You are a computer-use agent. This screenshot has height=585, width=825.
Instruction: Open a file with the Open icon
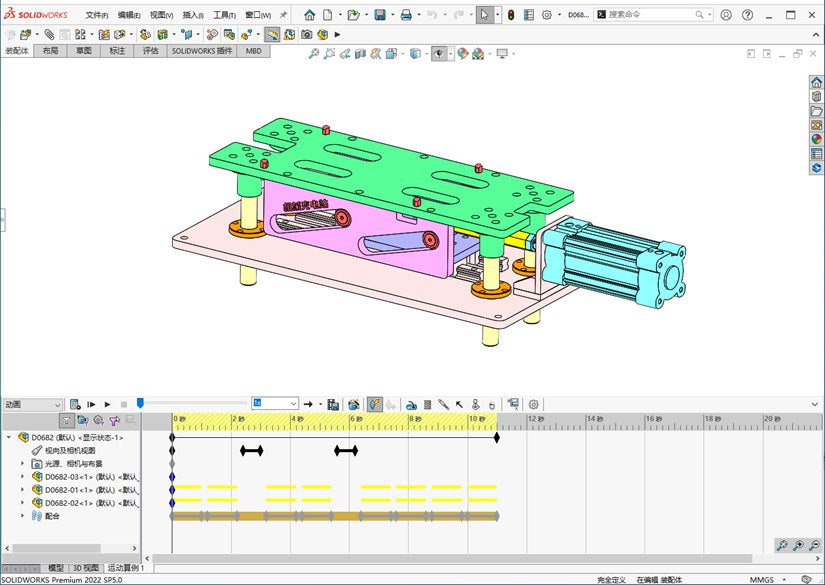click(x=354, y=15)
